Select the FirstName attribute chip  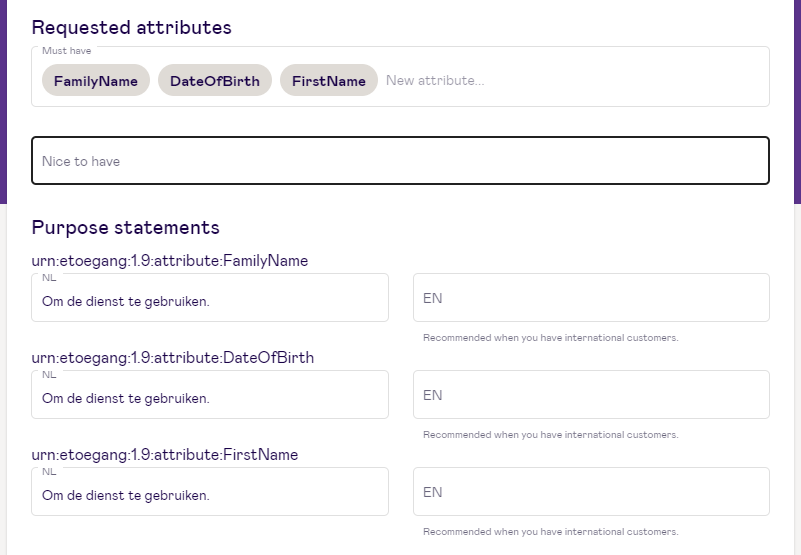click(328, 80)
